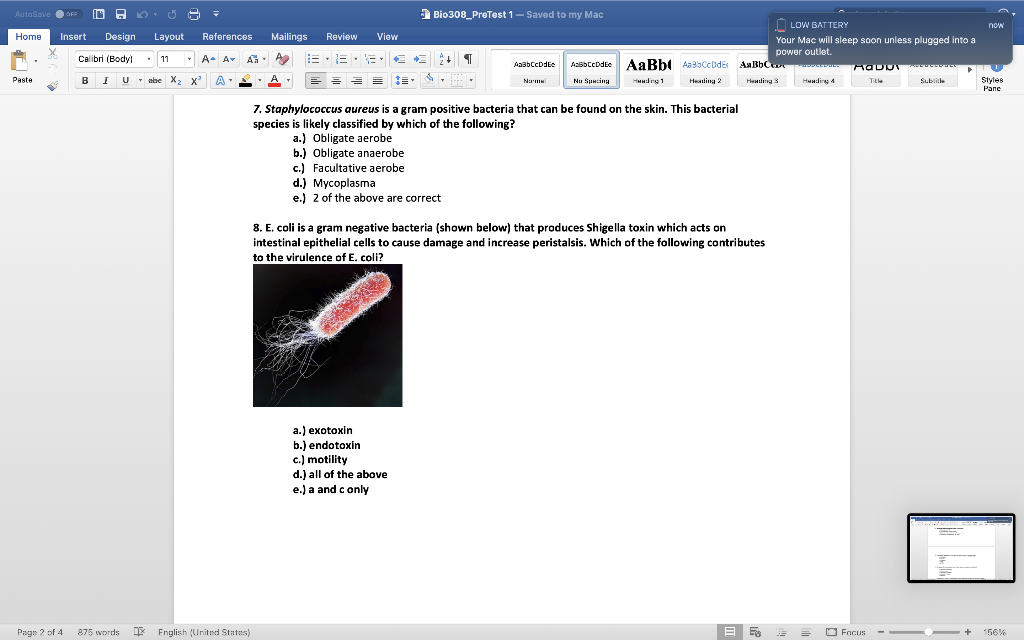Adjust the zoom slider

tap(928, 632)
